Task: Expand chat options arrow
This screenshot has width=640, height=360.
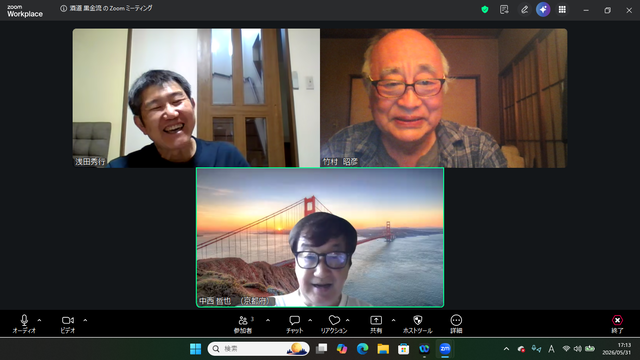Action: pyautogui.click(x=310, y=320)
